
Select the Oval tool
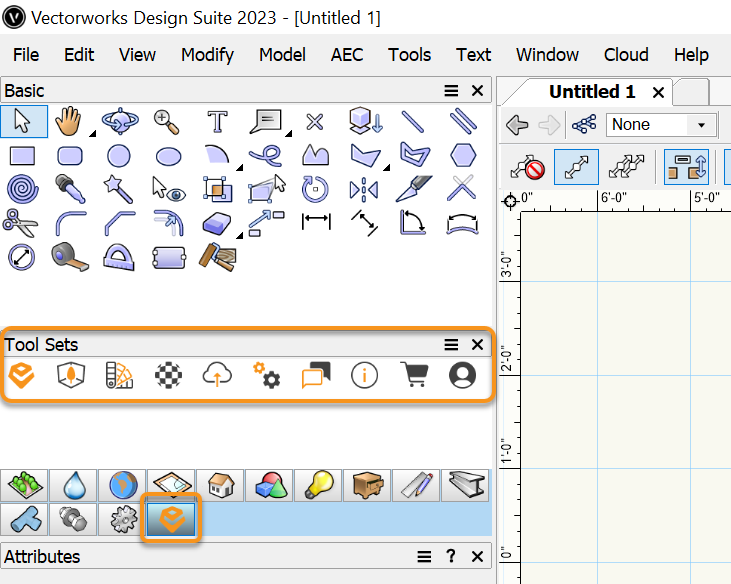(168, 157)
